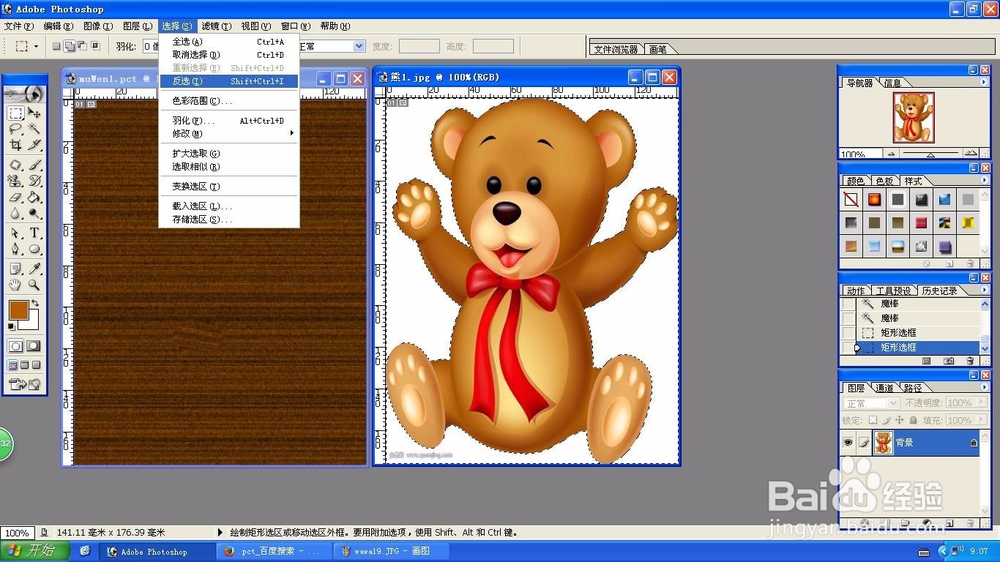This screenshot has height=562, width=1000.
Task: Choose 色彩范围 from the Select menu
Action: (229, 101)
